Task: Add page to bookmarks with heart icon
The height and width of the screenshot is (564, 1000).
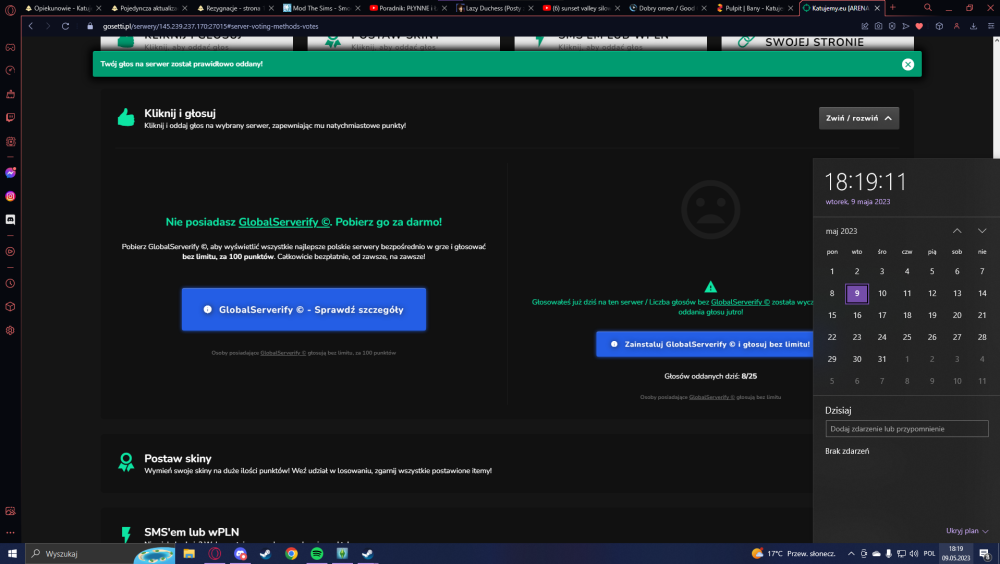Action: pos(919,26)
